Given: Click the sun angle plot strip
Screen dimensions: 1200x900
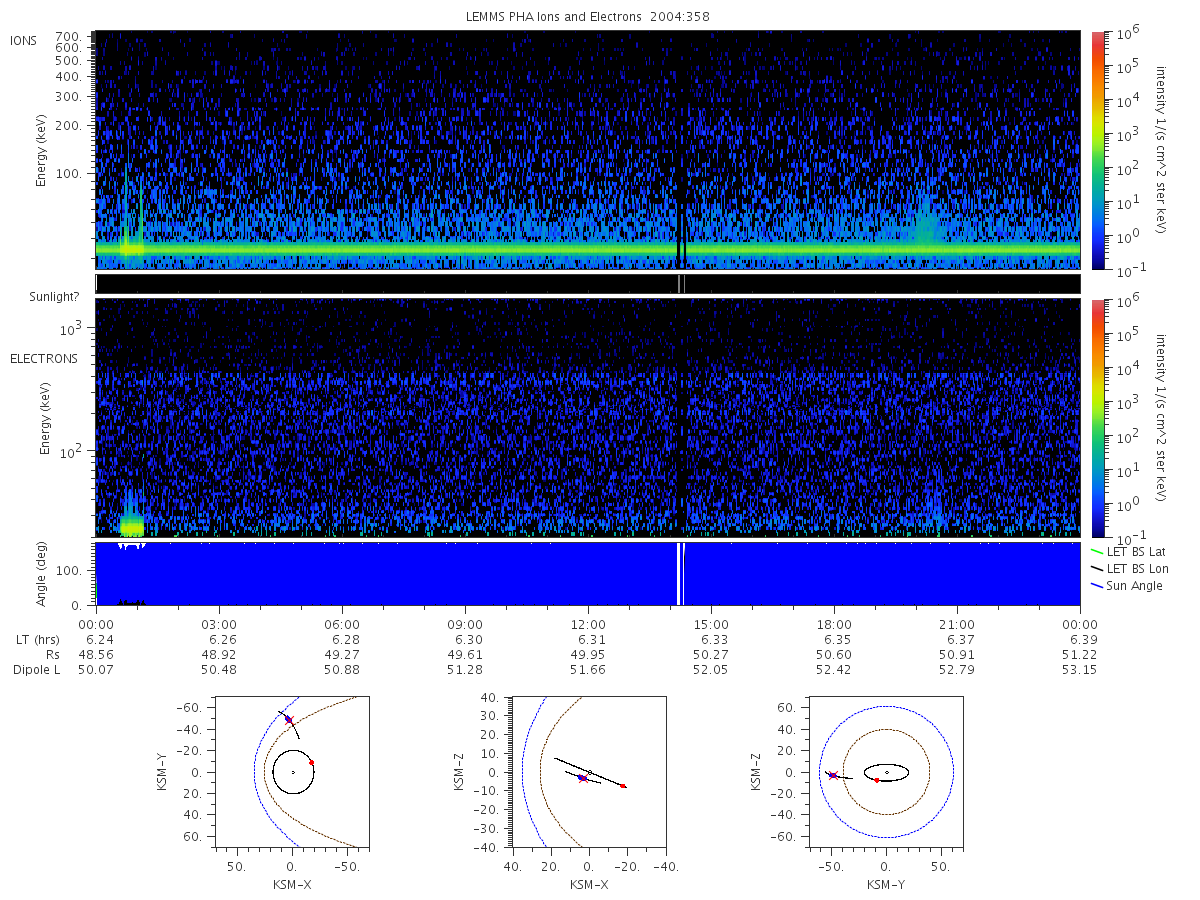Looking at the screenshot, I should (x=587, y=574).
